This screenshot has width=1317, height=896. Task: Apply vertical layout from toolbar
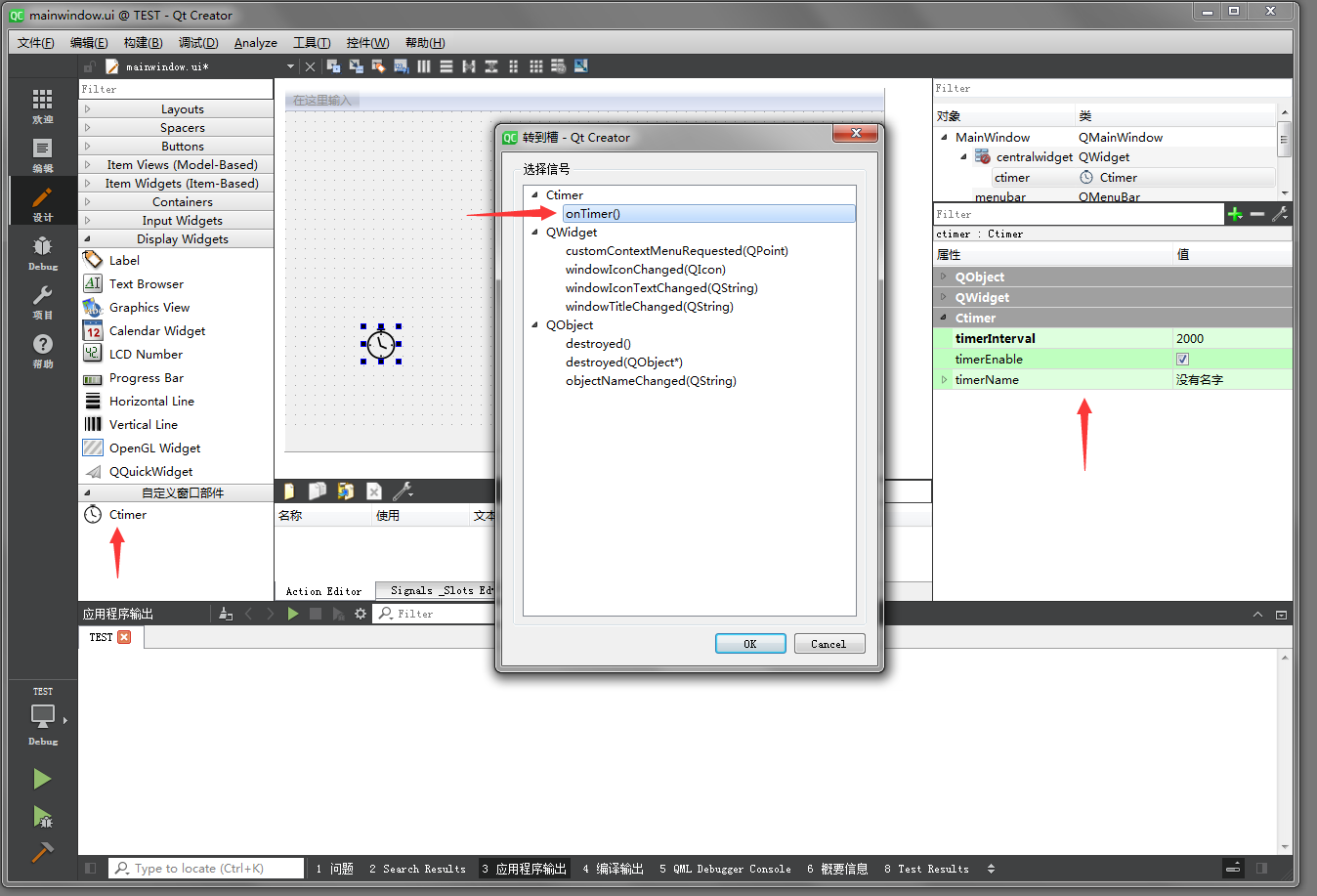(446, 66)
